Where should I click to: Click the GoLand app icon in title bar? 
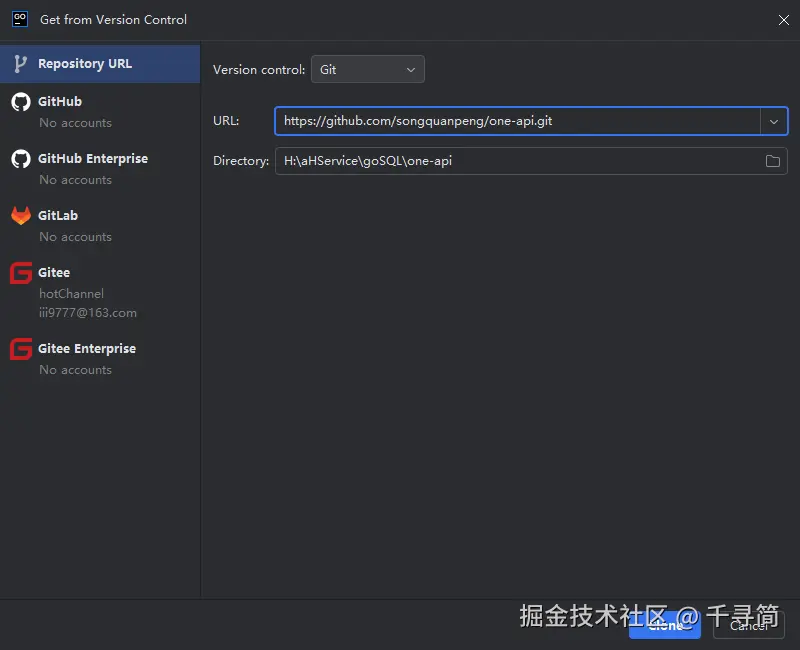point(20,19)
